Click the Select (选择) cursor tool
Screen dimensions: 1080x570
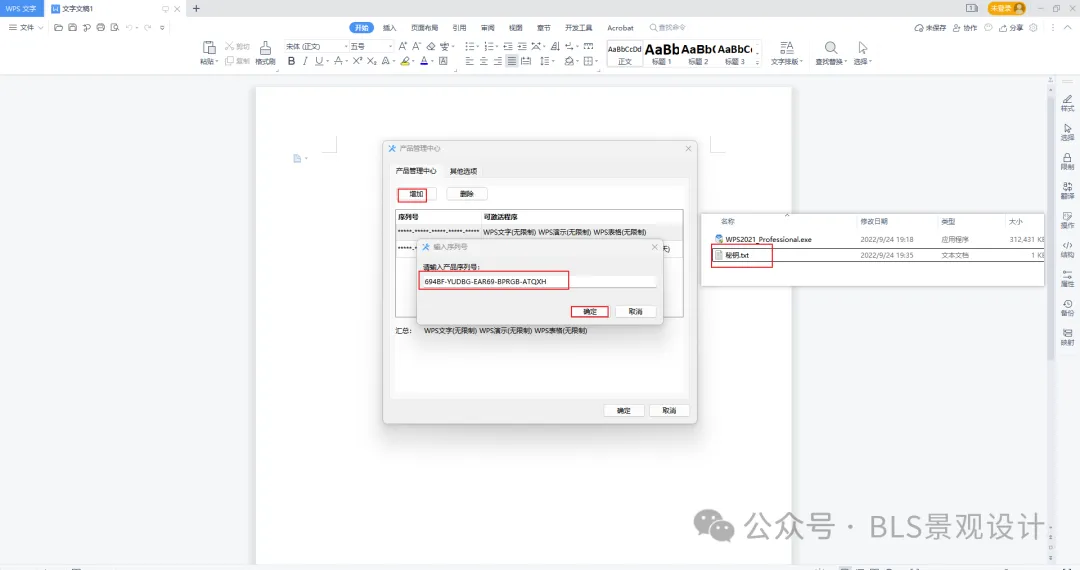(862, 52)
